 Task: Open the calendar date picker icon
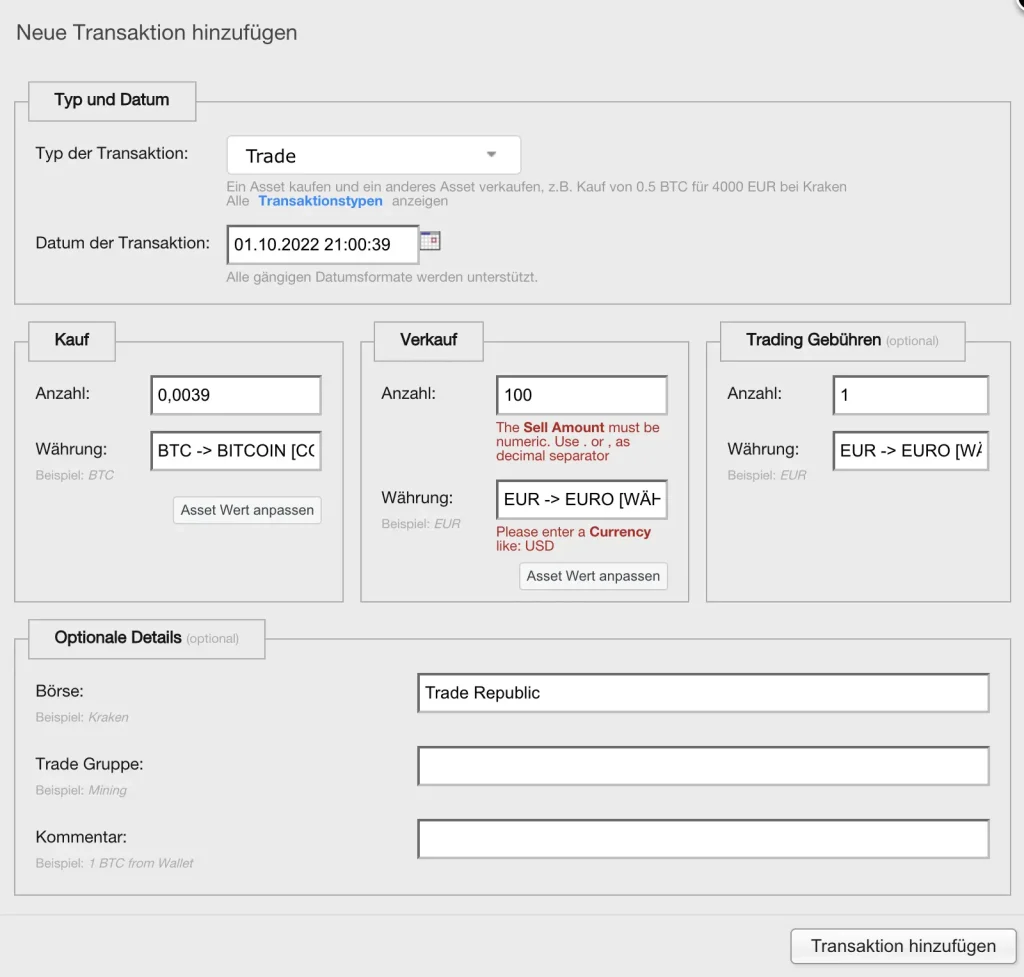pyautogui.click(x=430, y=241)
